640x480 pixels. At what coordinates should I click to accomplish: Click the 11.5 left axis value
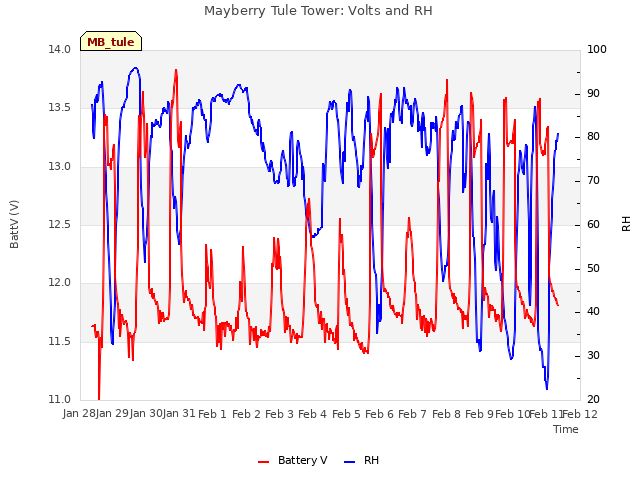[x=60, y=342]
